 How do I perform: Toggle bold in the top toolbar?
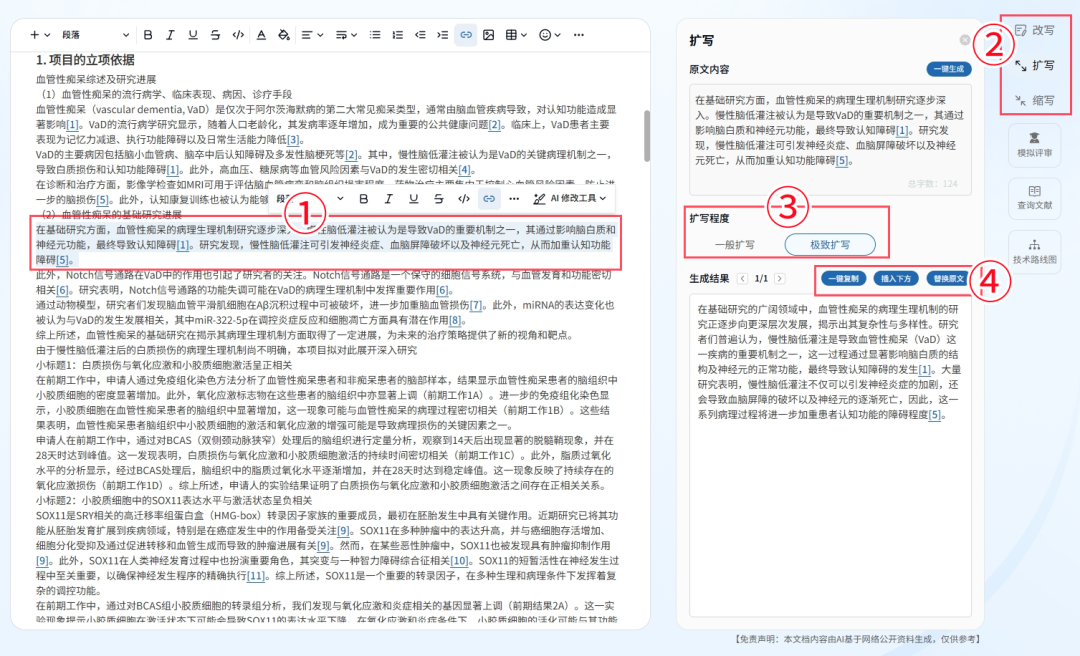pyautogui.click(x=148, y=35)
